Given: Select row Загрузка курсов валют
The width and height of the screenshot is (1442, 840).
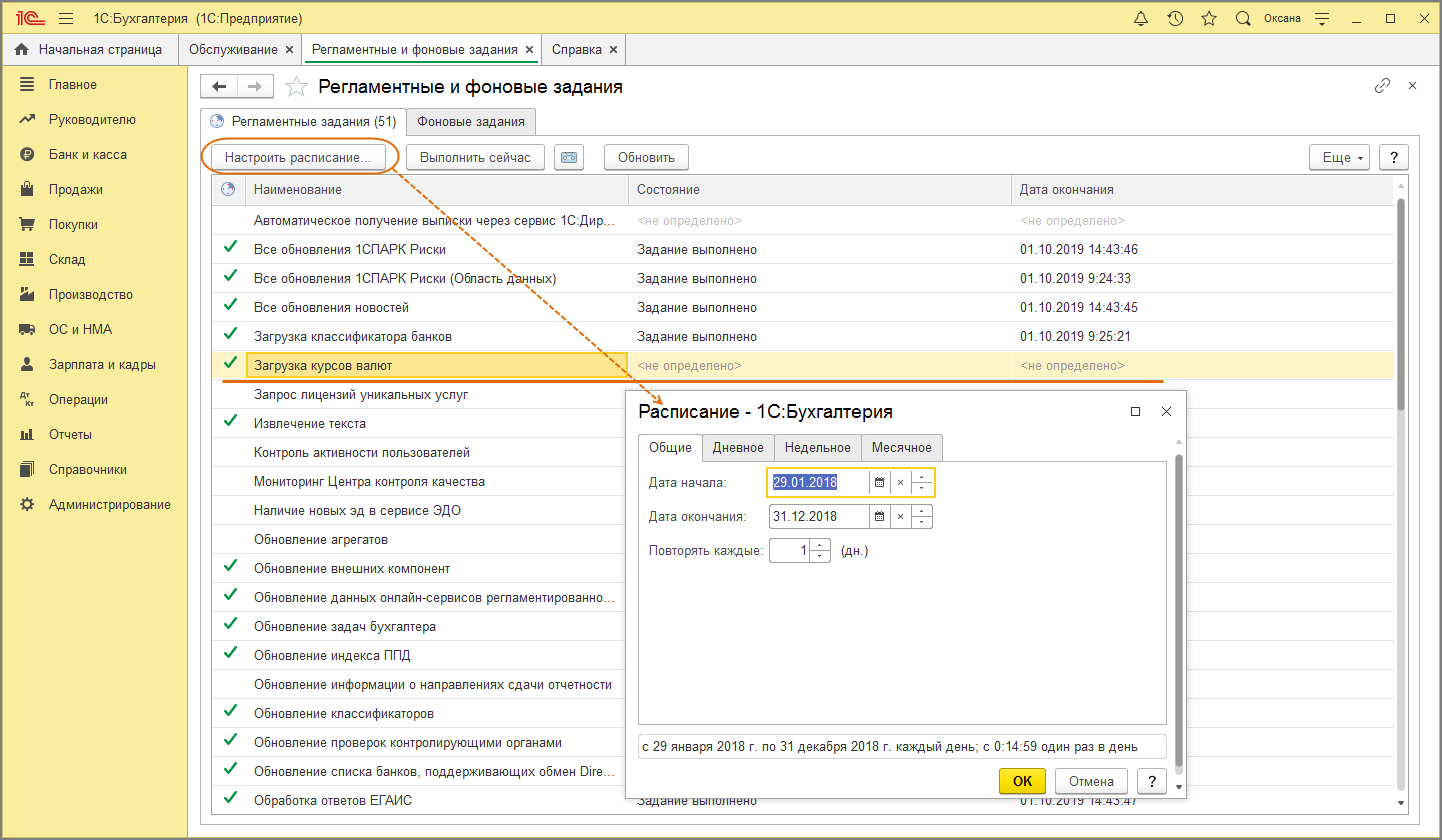Looking at the screenshot, I should pos(803,366).
